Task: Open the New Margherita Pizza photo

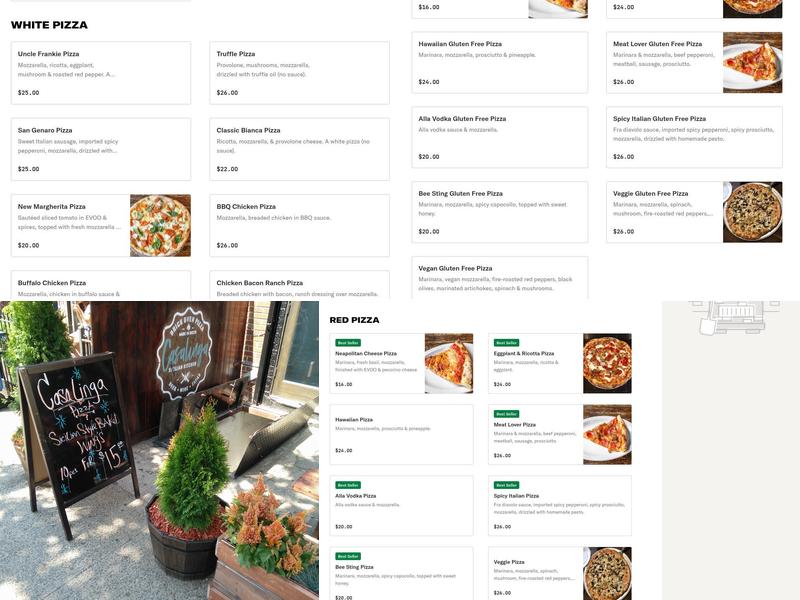Action: (x=160, y=225)
